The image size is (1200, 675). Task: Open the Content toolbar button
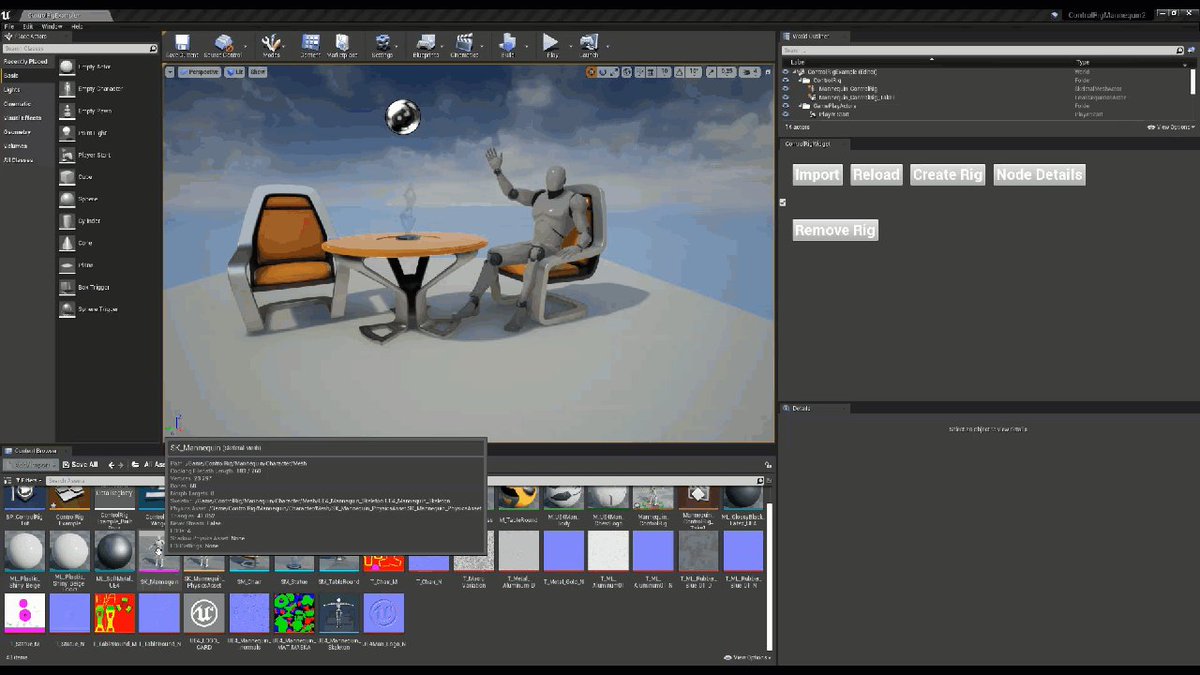pos(310,45)
